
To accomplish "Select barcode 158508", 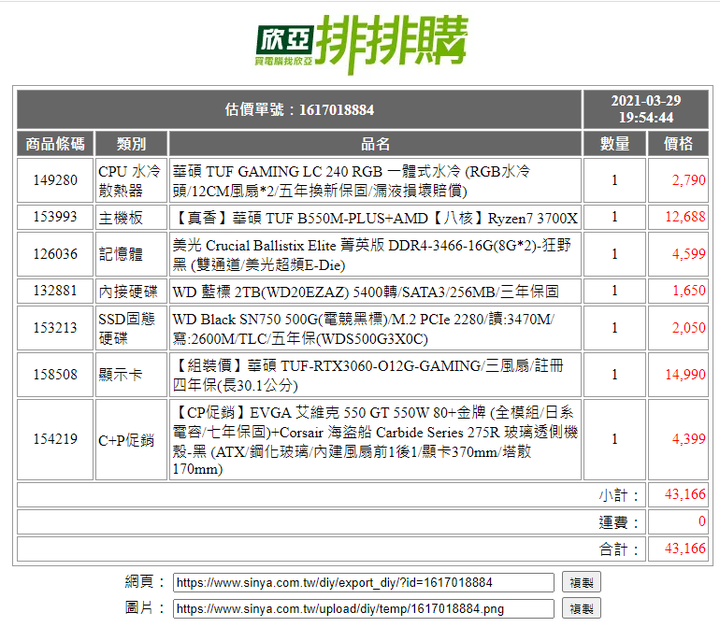I will (55, 374).
